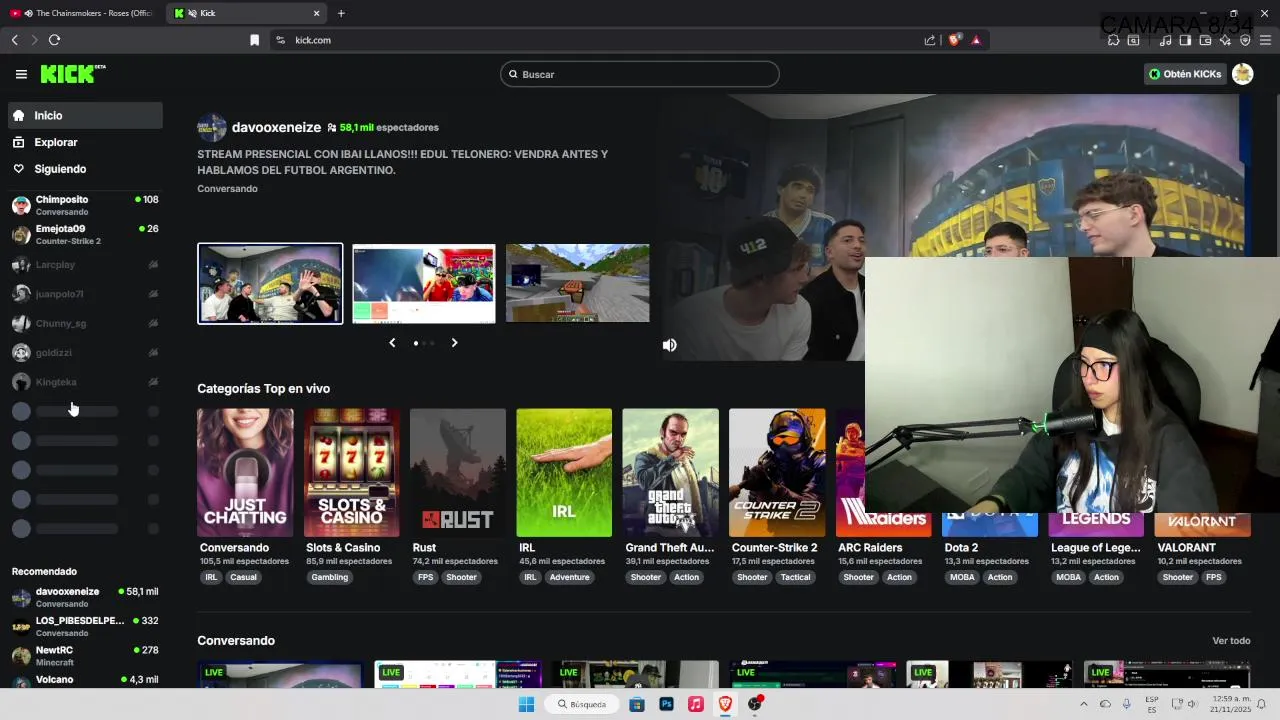Viewport: 1280px width, 720px height.
Task: Click the davooxeneize streamer name in featured stream
Action: [x=276, y=128]
